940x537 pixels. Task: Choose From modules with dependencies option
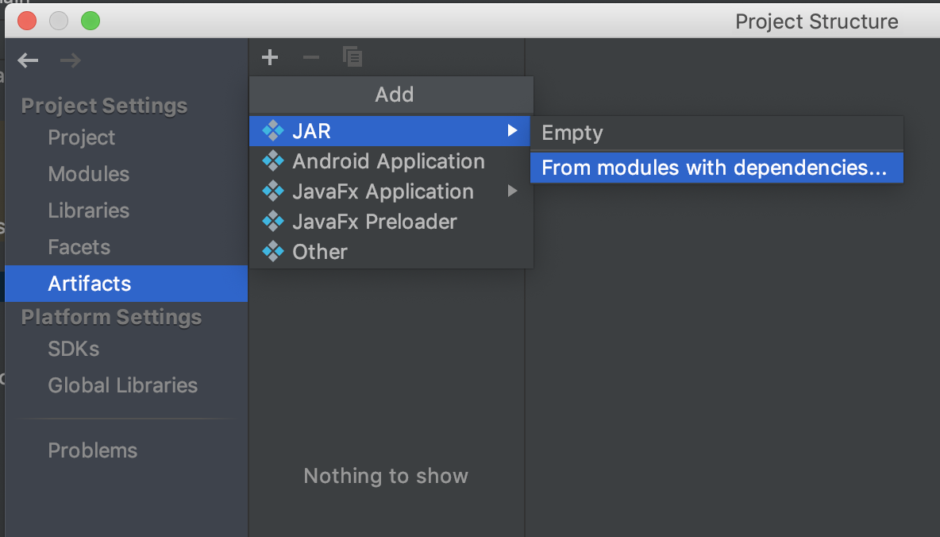[x=714, y=168]
